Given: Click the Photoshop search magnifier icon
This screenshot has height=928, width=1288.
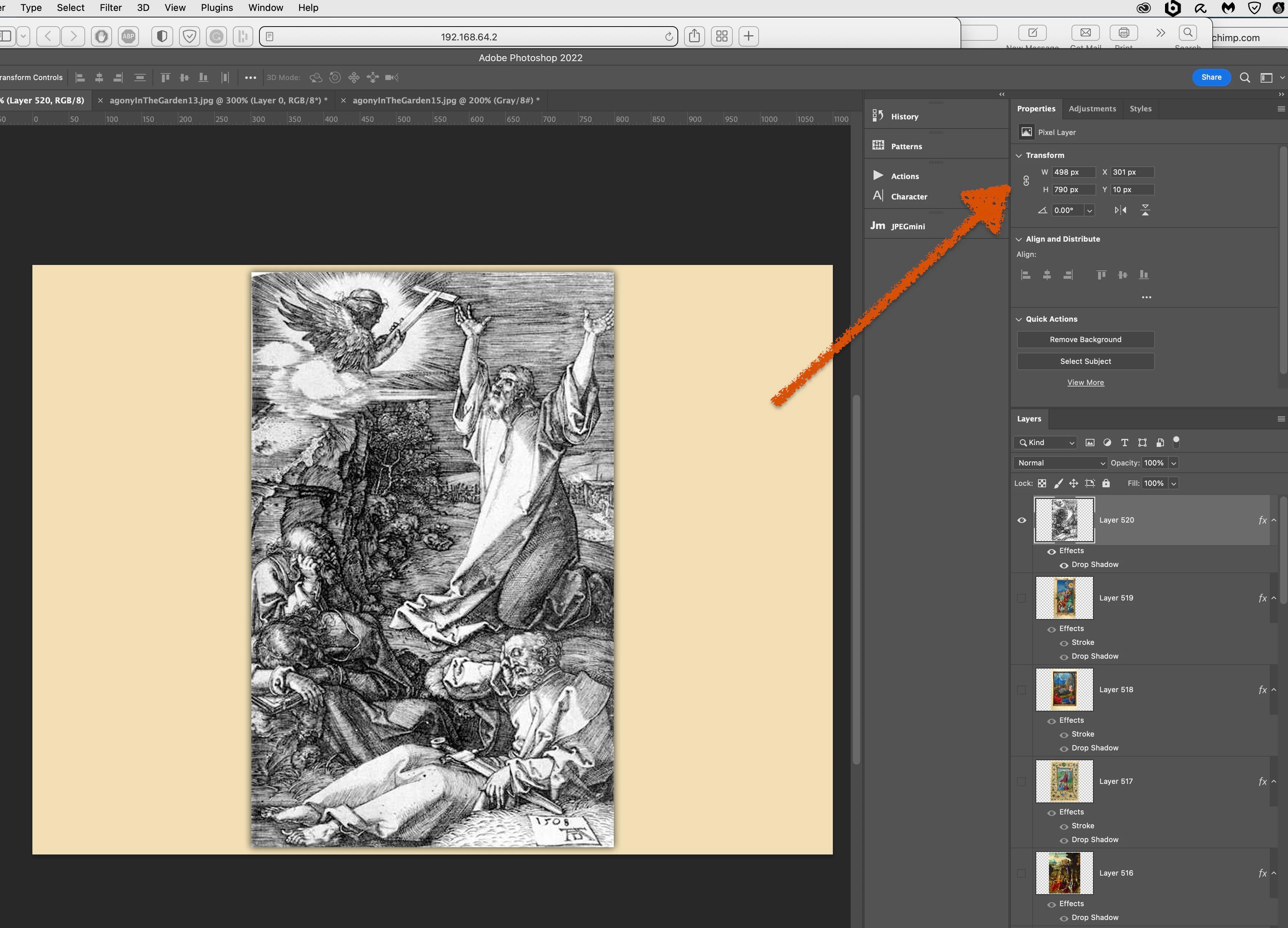Looking at the screenshot, I should pos(1244,78).
